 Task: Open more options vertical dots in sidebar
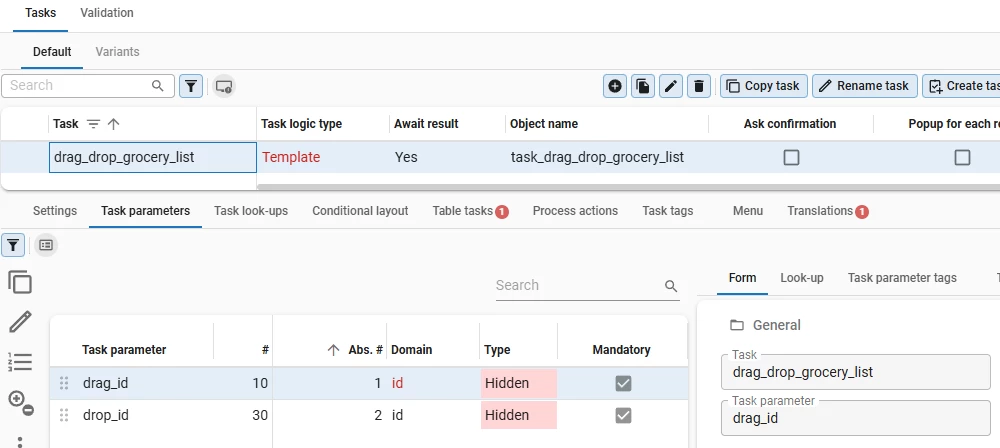(20, 438)
